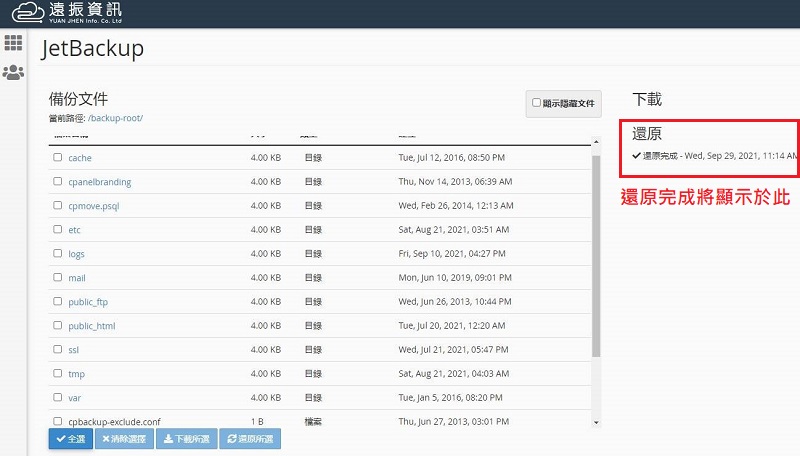The image size is (800, 456).
Task: Click the cpbackup-exclude.conf file name
Action: pyautogui.click(x=114, y=422)
